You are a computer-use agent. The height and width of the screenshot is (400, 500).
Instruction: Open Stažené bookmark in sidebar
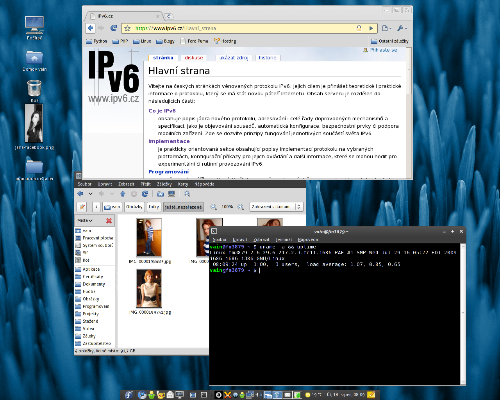tap(87, 321)
